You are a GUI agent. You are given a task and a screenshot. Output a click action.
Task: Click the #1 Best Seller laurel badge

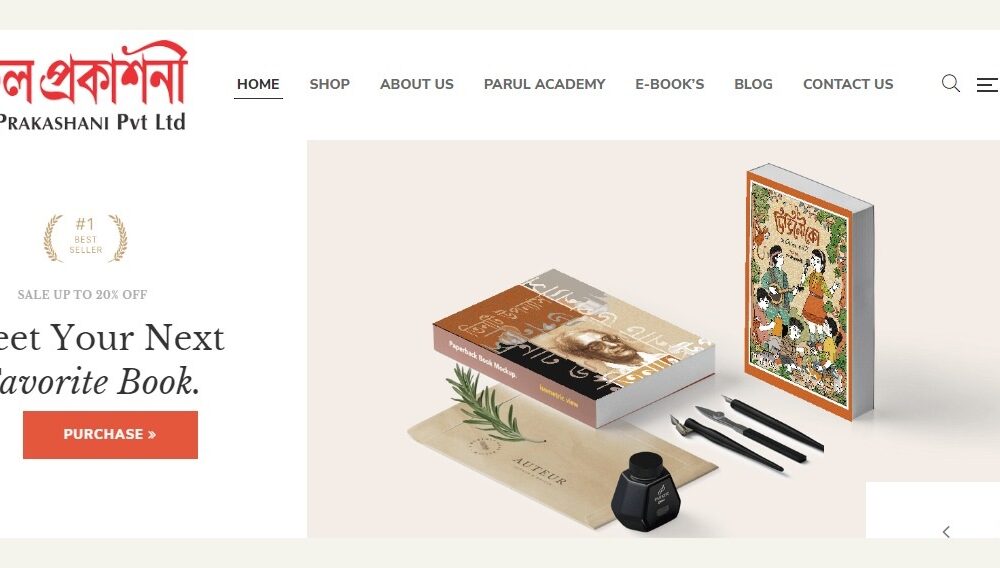85,238
